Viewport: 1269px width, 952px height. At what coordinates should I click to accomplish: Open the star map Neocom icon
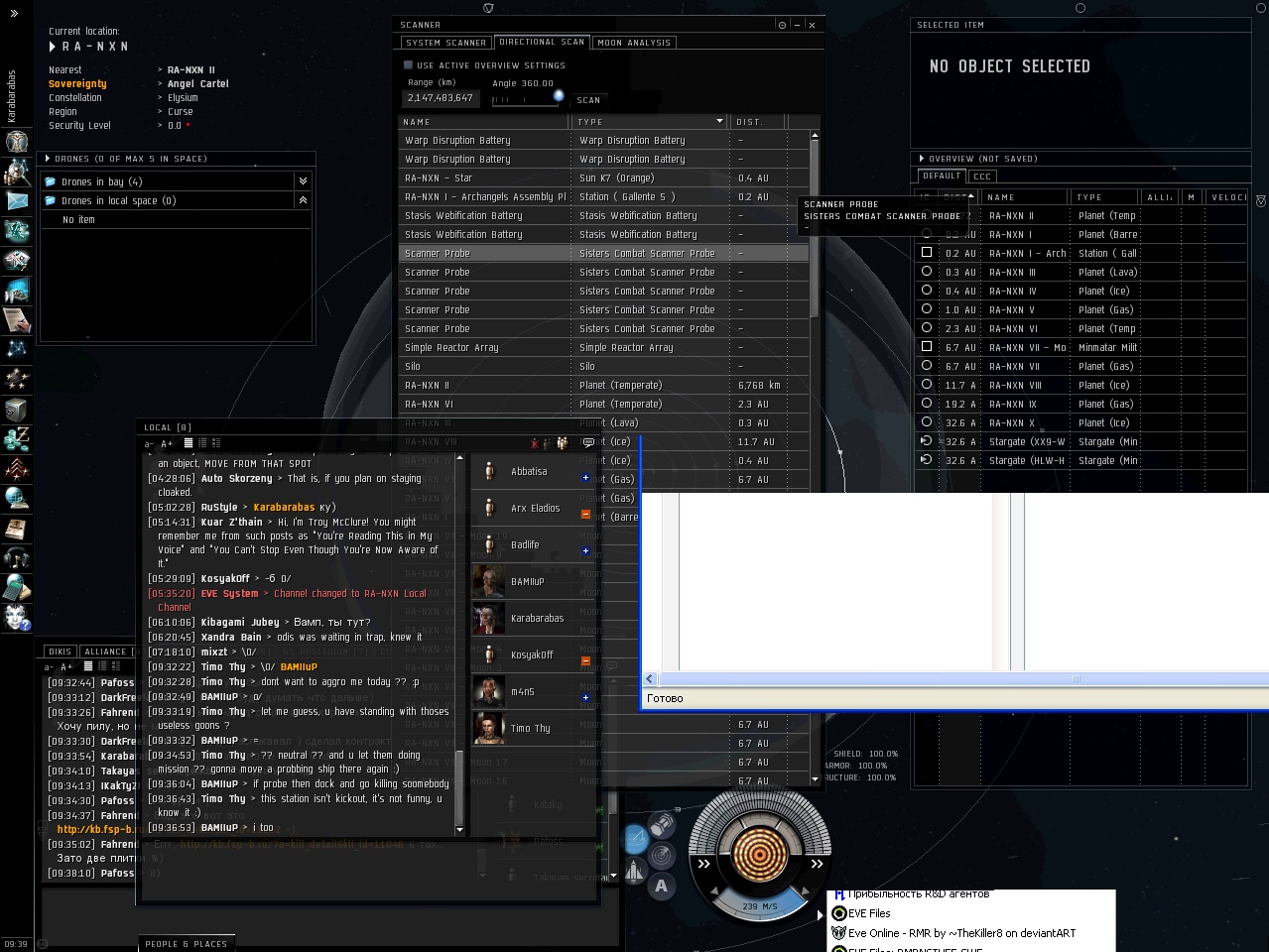(16, 349)
